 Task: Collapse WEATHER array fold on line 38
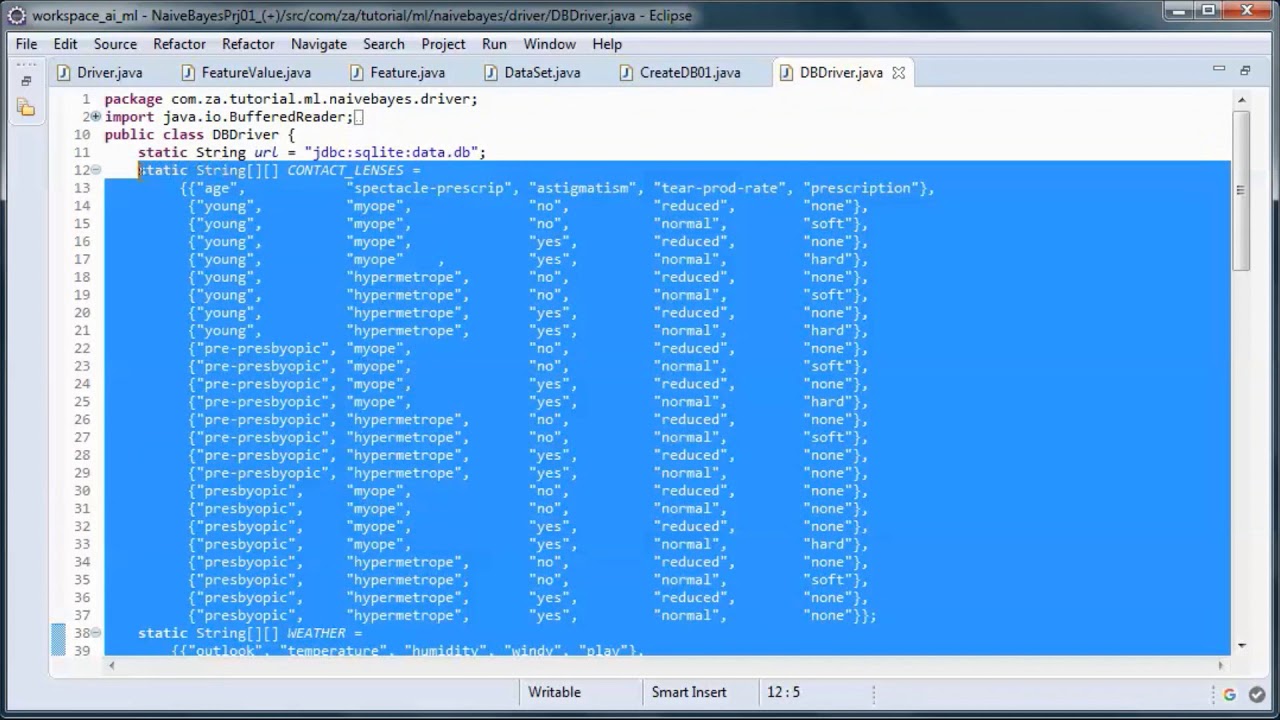click(x=97, y=633)
